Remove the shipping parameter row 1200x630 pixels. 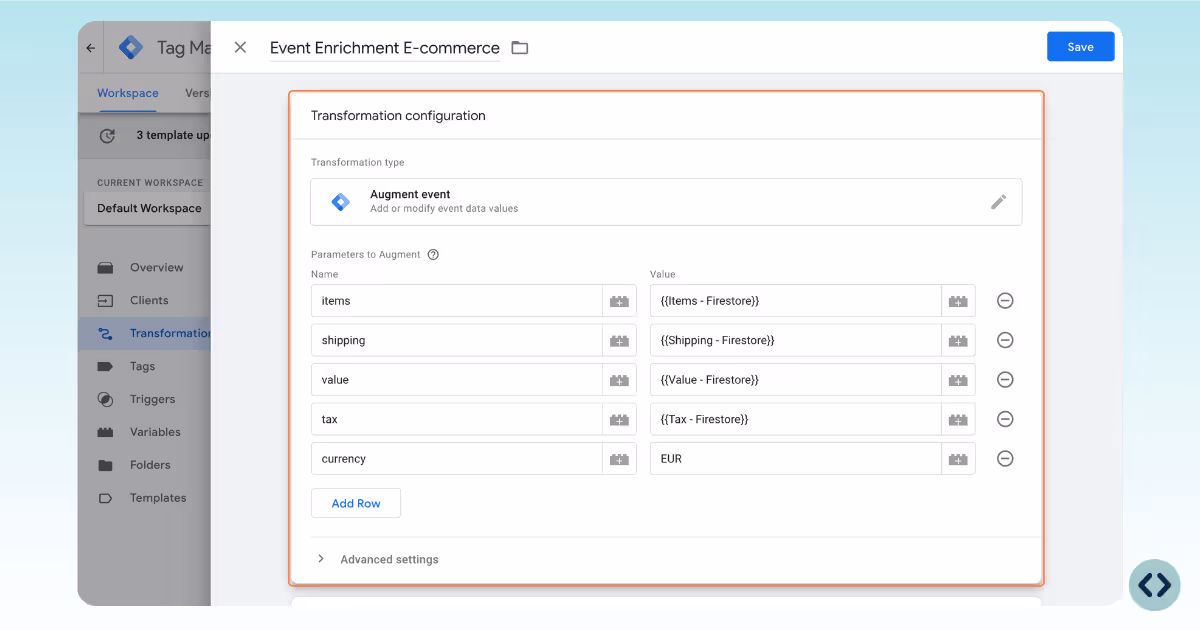[x=1006, y=340]
